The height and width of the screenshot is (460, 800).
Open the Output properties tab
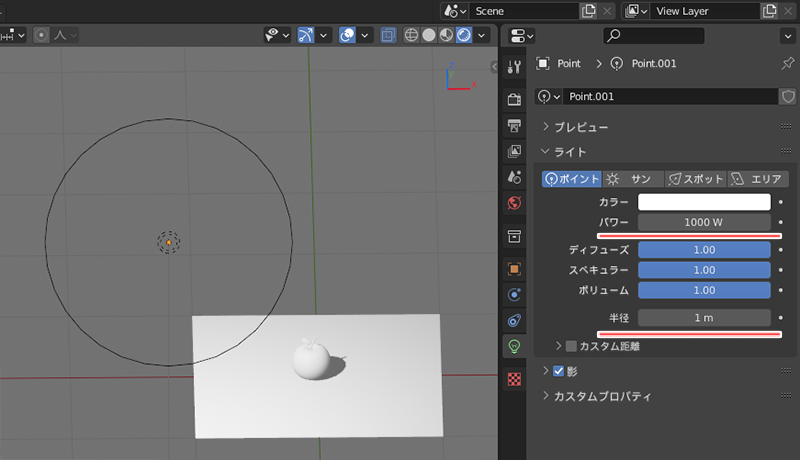(515, 126)
